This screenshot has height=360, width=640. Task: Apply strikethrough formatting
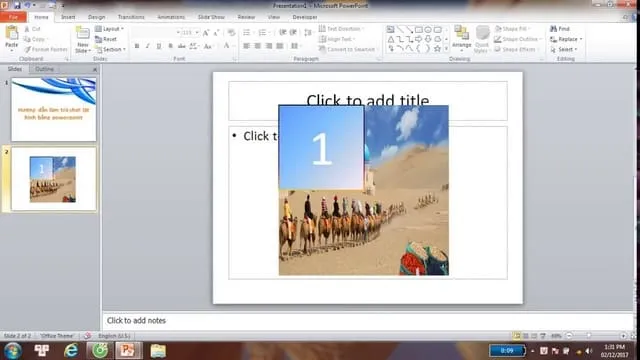182,46
